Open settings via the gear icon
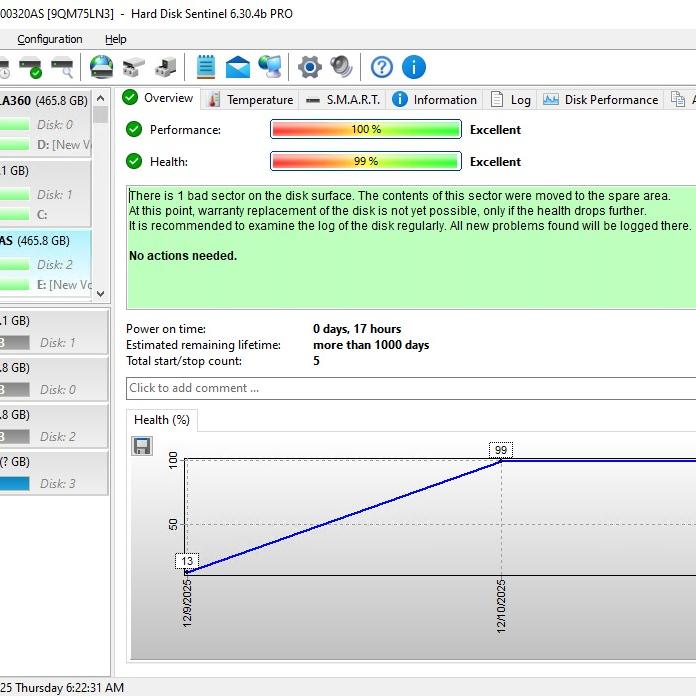The image size is (696, 696). tap(310, 67)
